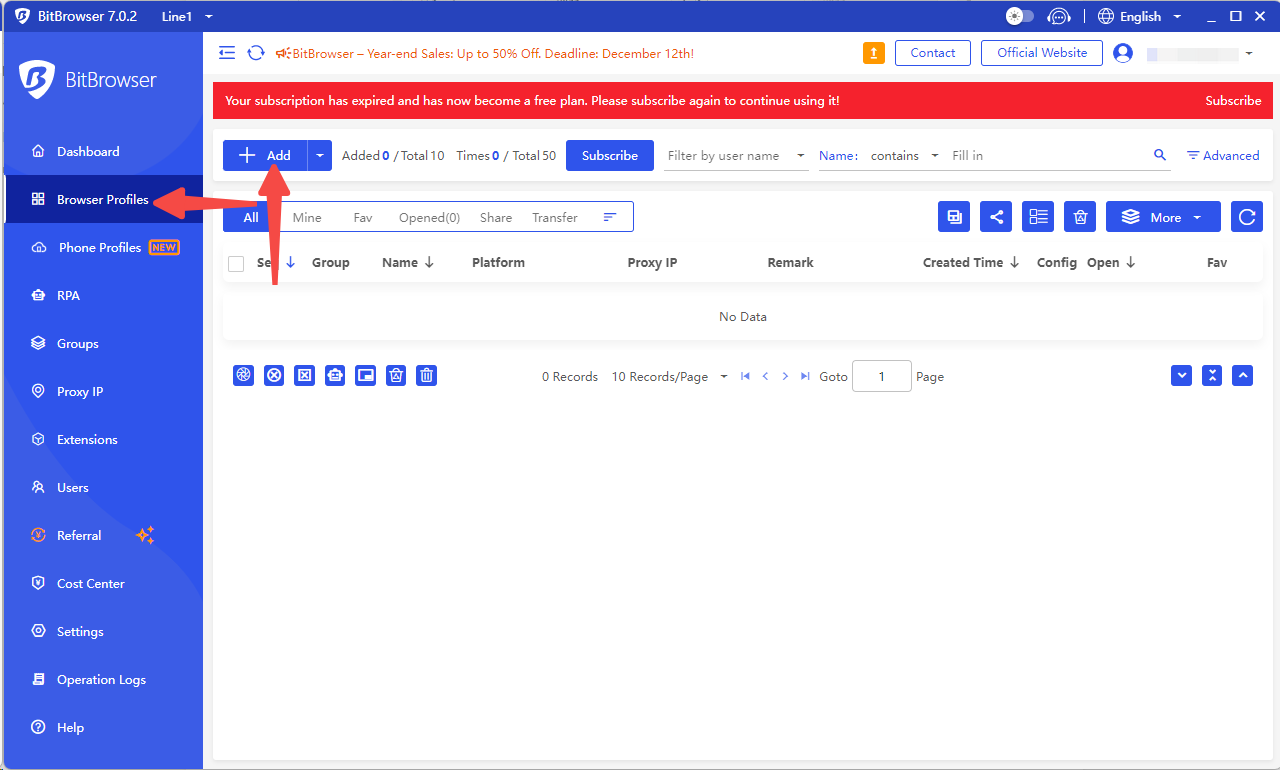This screenshot has height=770, width=1280.
Task: Open Referral page
Action: point(103,535)
